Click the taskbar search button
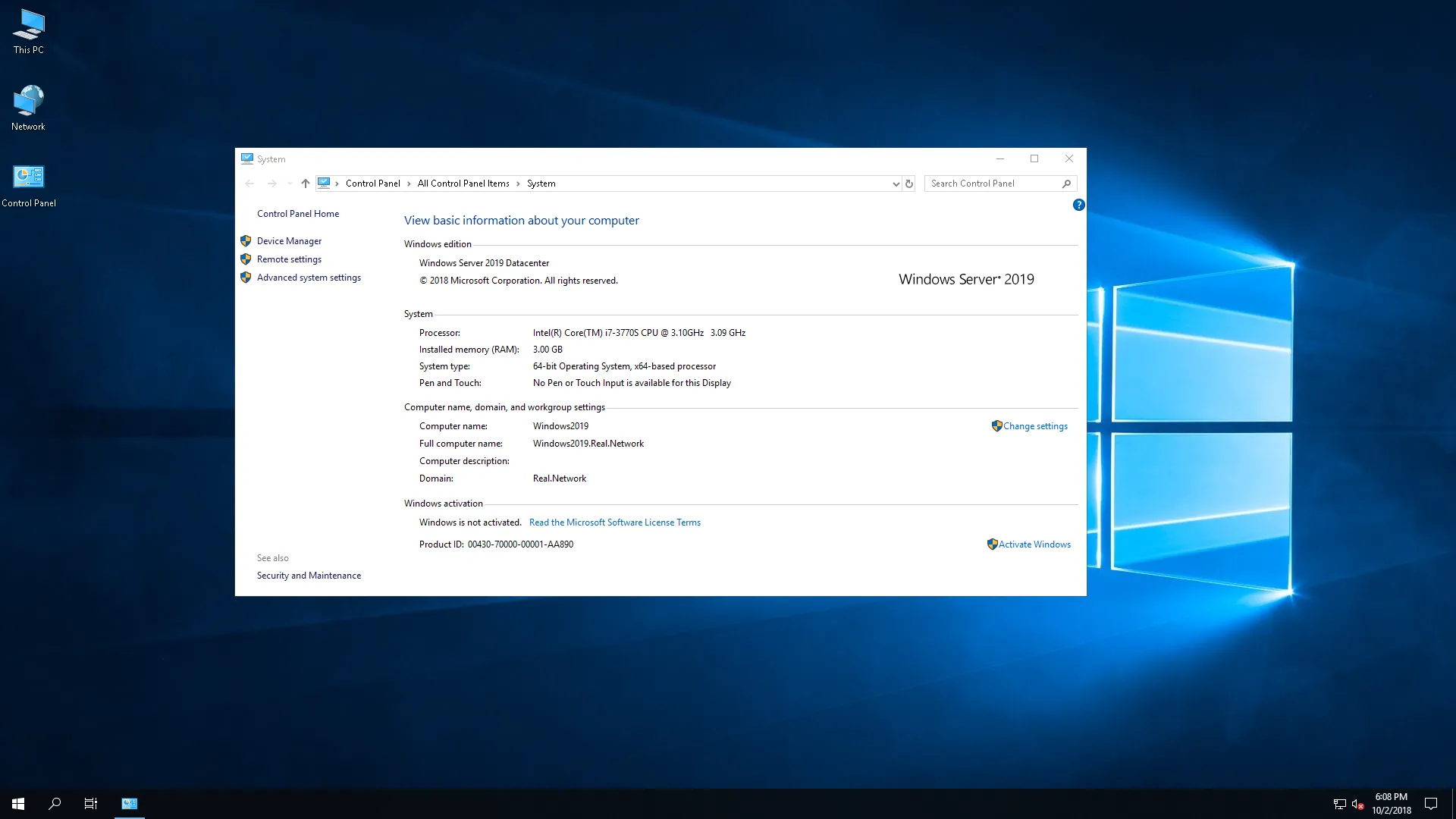This screenshot has width=1456, height=819. (x=55, y=803)
